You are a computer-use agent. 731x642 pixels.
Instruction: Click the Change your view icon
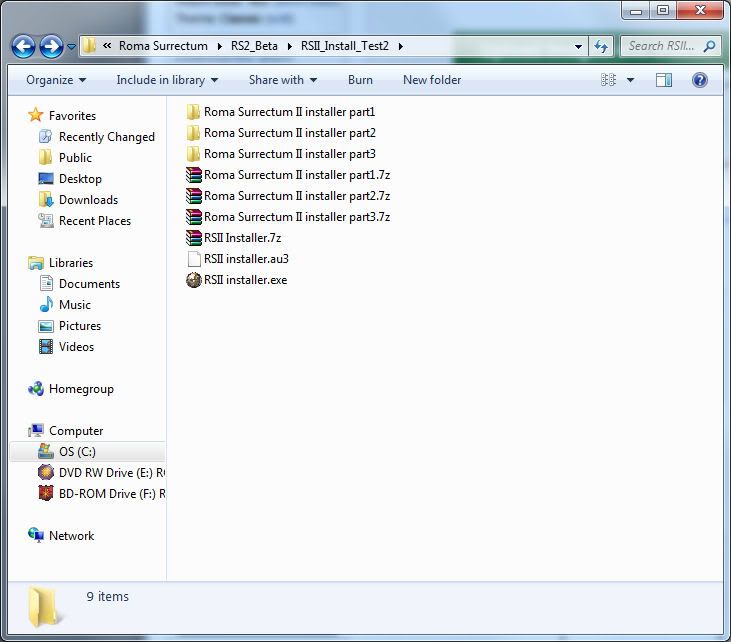[x=608, y=80]
